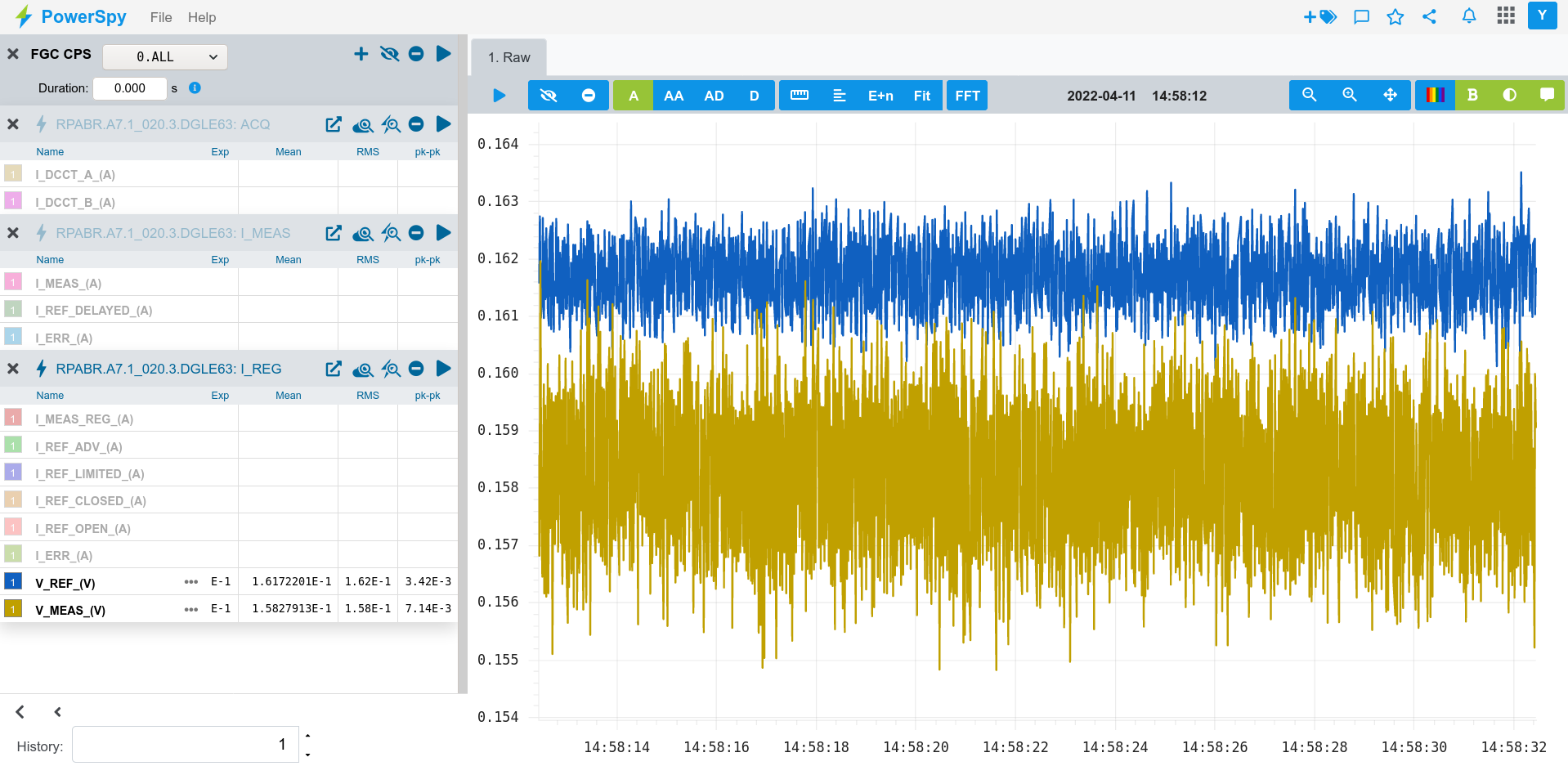
Task: Click the FFT button
Action: (x=968, y=96)
